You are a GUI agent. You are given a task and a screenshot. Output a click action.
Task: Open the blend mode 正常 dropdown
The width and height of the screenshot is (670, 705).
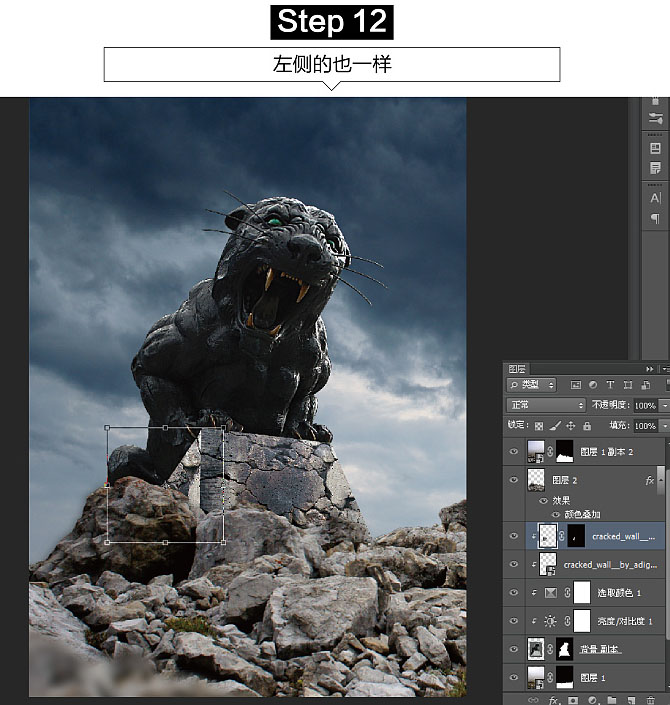(x=547, y=405)
